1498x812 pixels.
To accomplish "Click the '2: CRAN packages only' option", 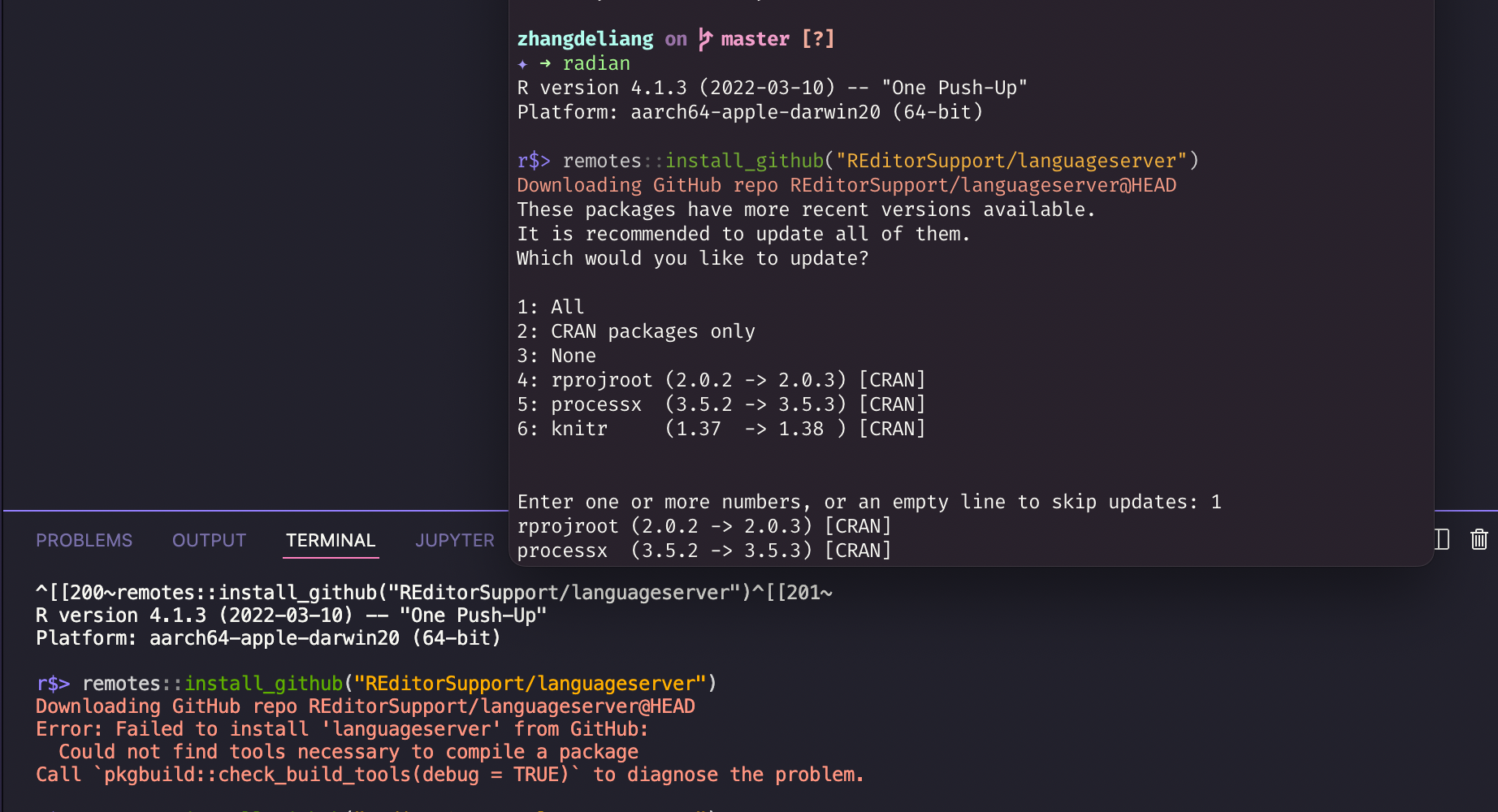I will click(636, 331).
